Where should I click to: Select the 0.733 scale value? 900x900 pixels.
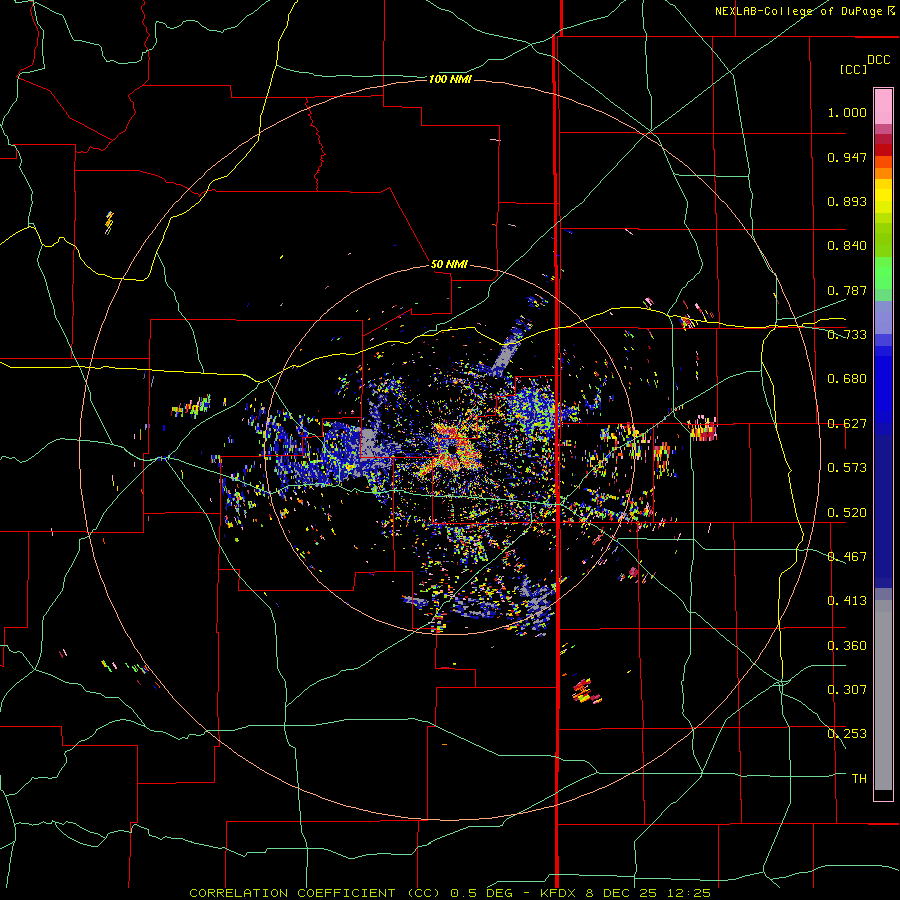pos(847,335)
